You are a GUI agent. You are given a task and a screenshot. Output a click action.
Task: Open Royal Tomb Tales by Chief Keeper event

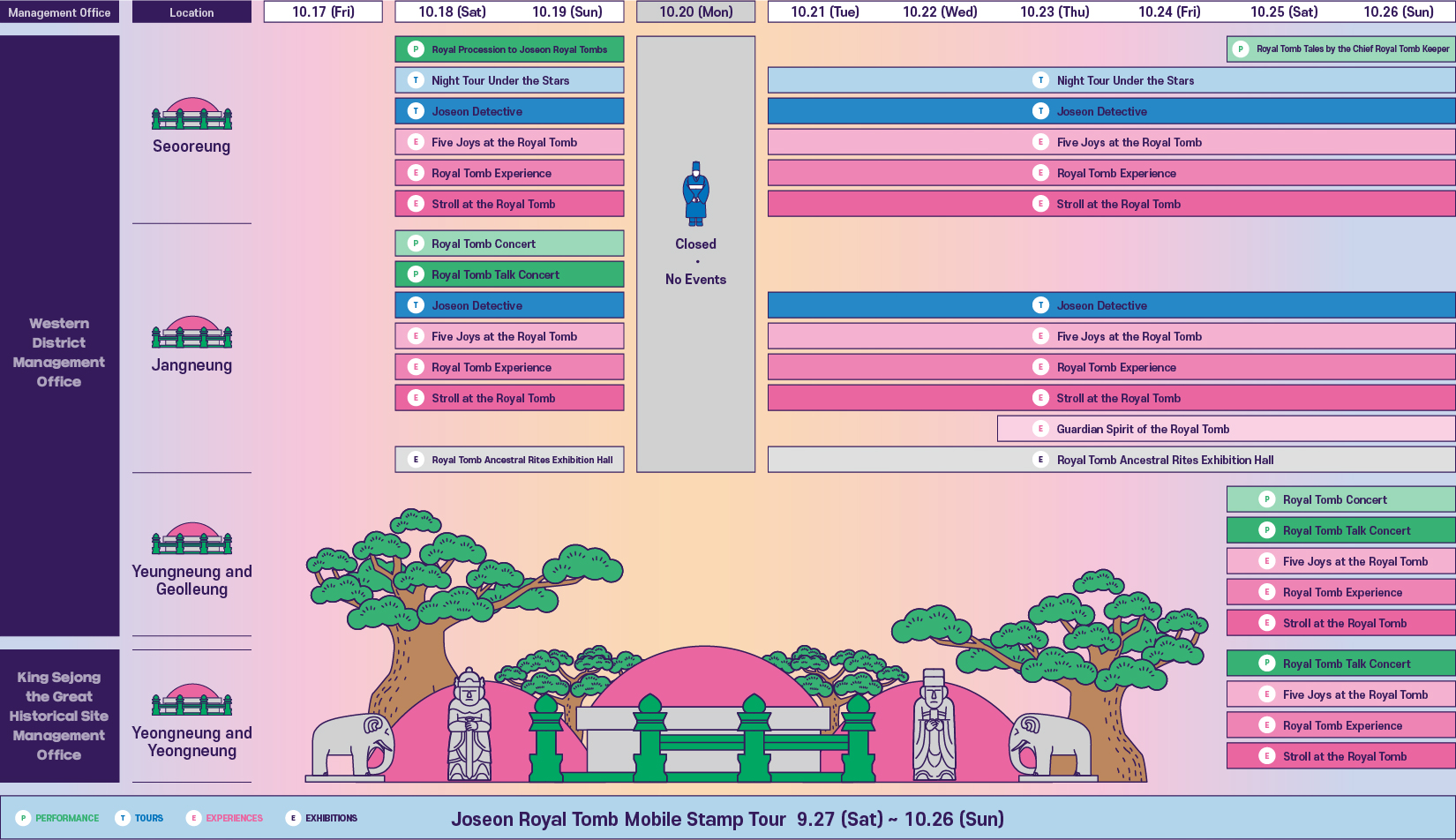pyautogui.click(x=1340, y=49)
